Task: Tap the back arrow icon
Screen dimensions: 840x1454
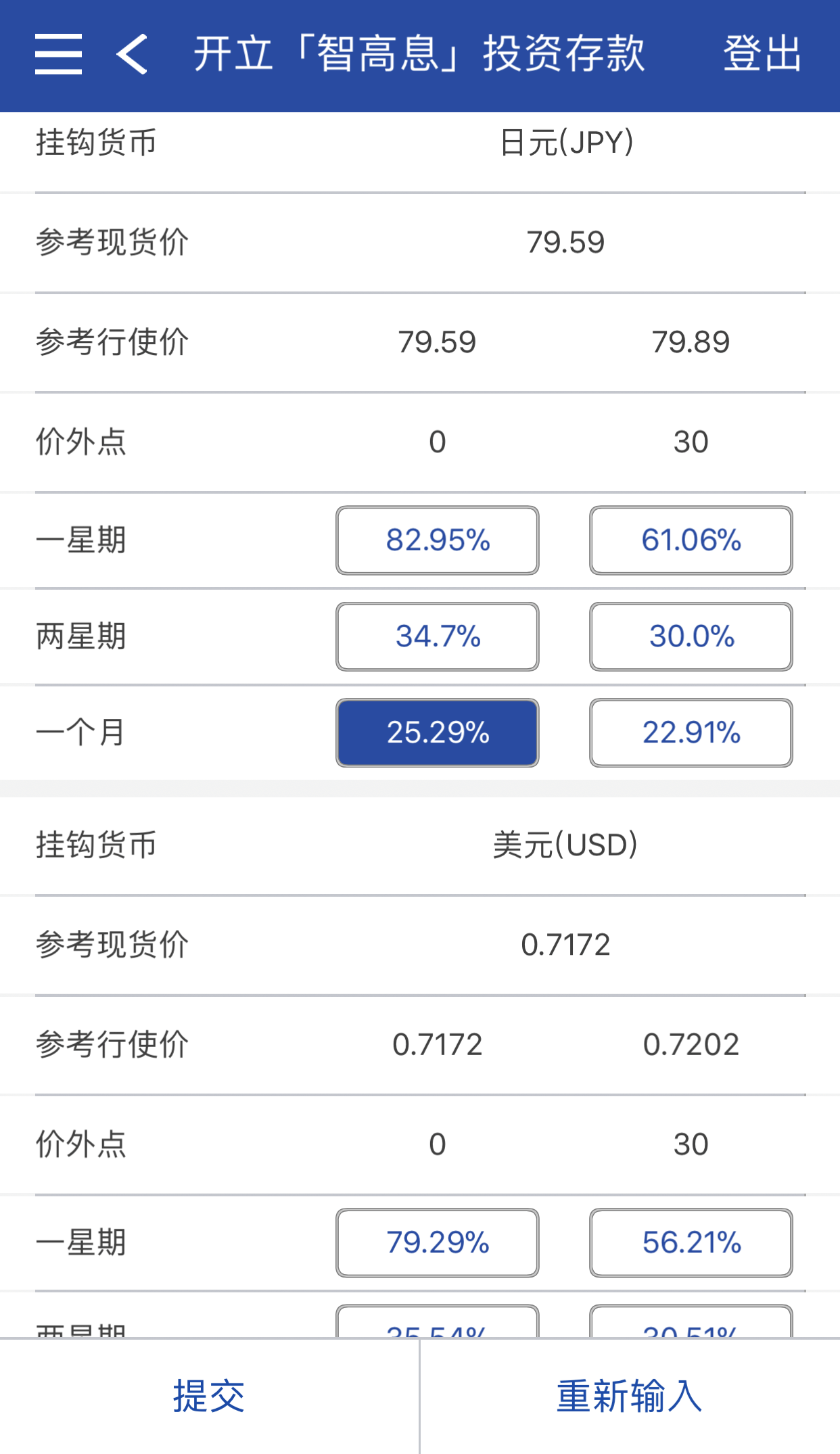Action: point(132,54)
